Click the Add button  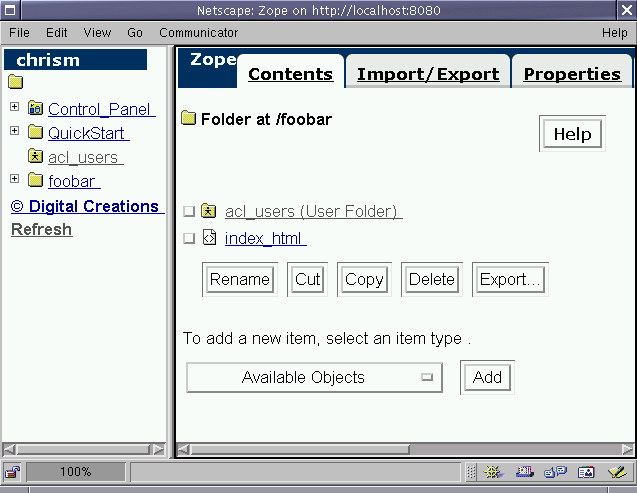pos(487,377)
